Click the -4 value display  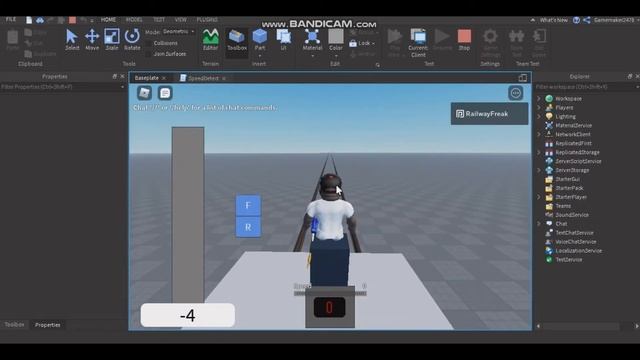click(x=188, y=315)
